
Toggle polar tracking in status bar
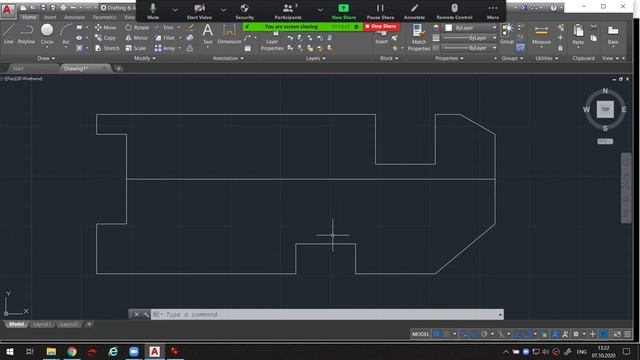pos(484,334)
